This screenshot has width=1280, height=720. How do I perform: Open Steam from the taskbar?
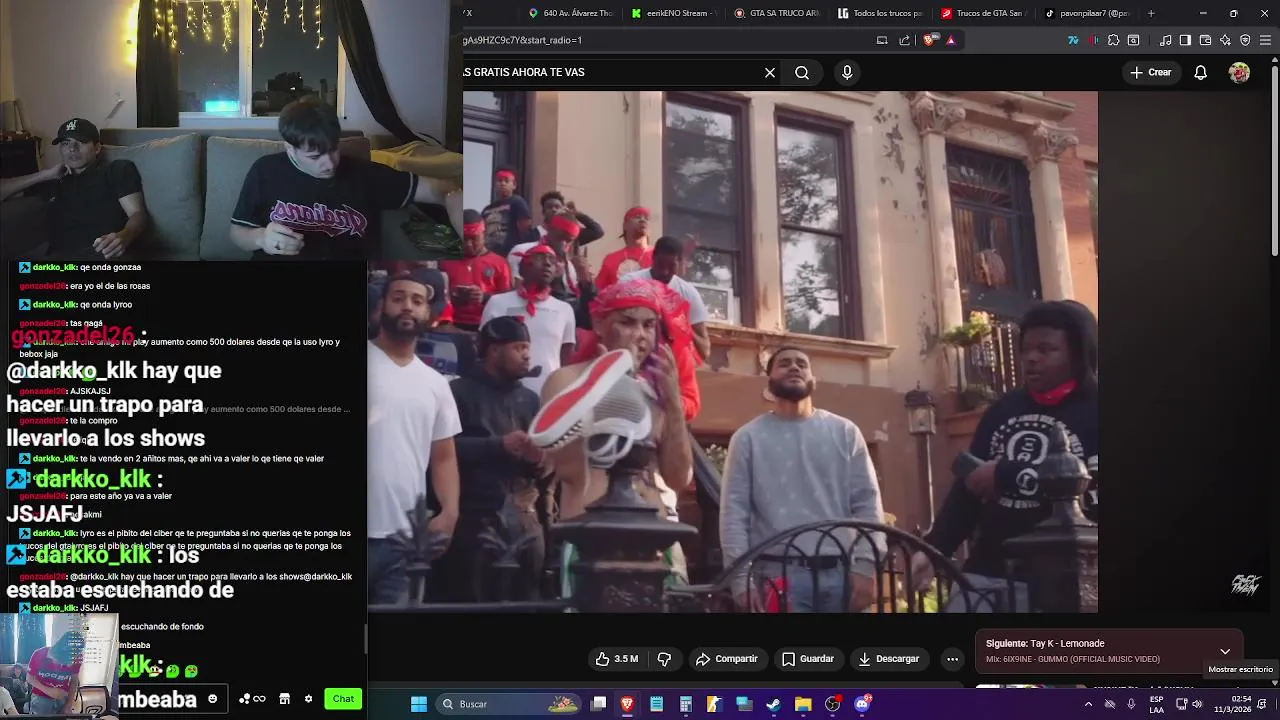tap(773, 704)
